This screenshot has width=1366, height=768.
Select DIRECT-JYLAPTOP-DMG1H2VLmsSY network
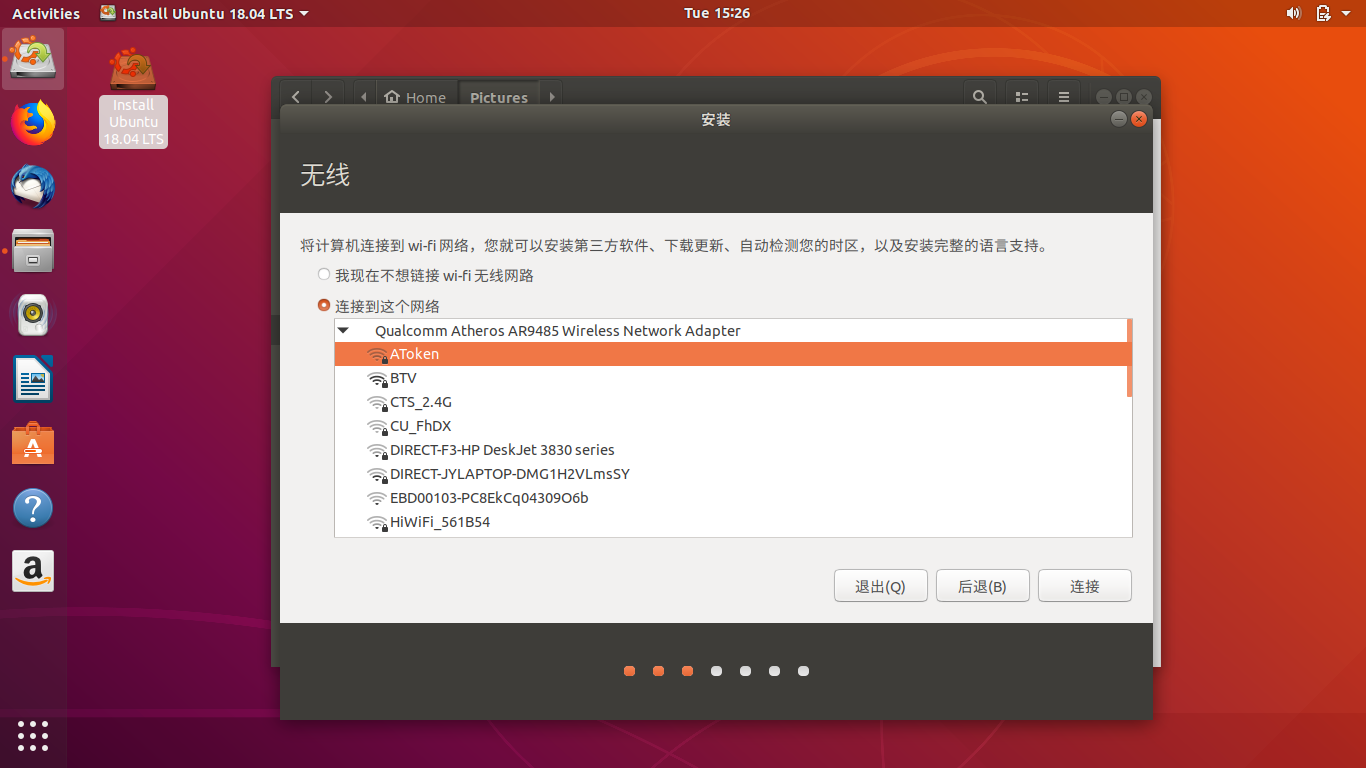732,474
